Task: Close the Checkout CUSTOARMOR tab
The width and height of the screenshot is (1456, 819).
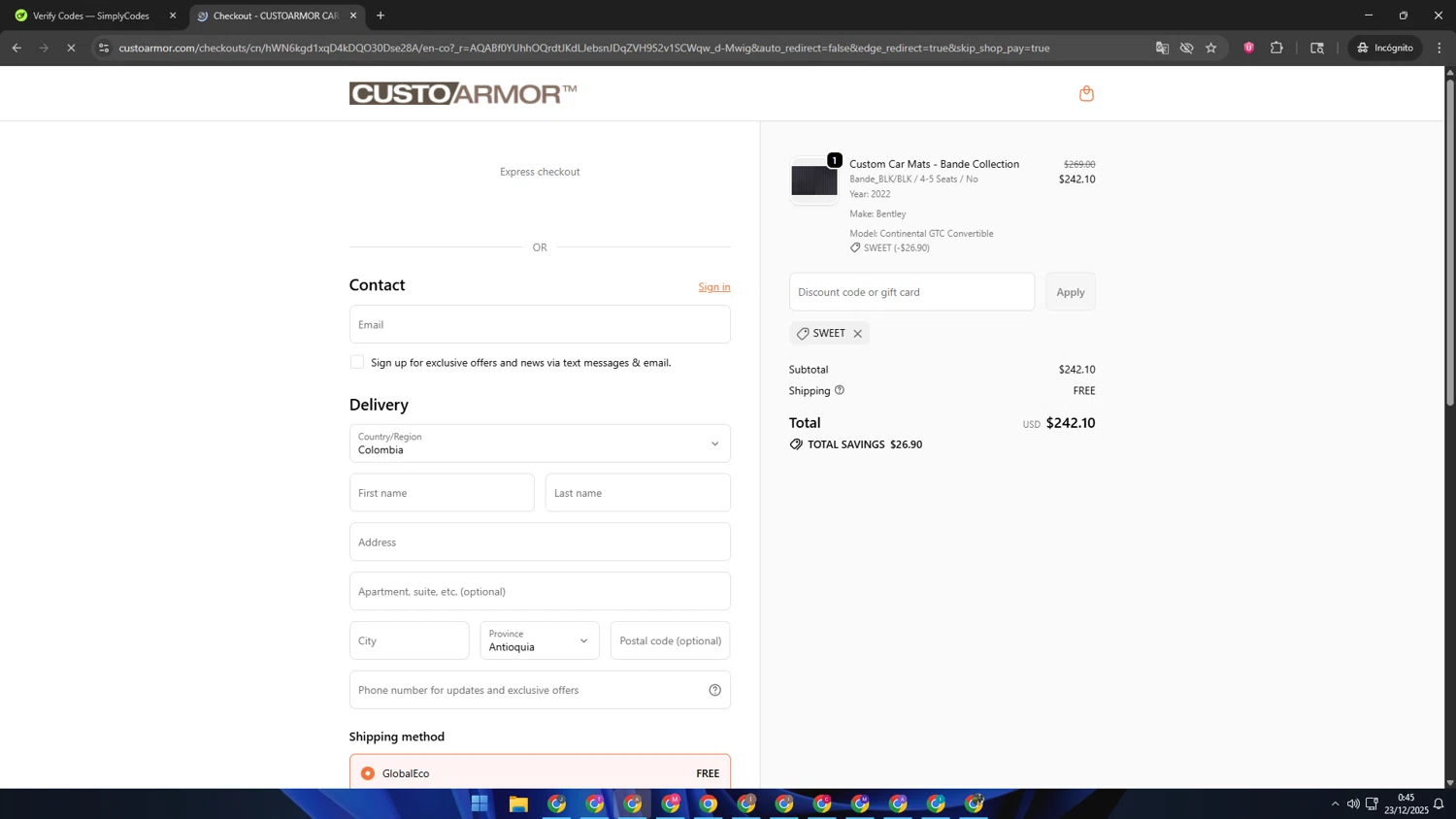Action: coord(353,16)
